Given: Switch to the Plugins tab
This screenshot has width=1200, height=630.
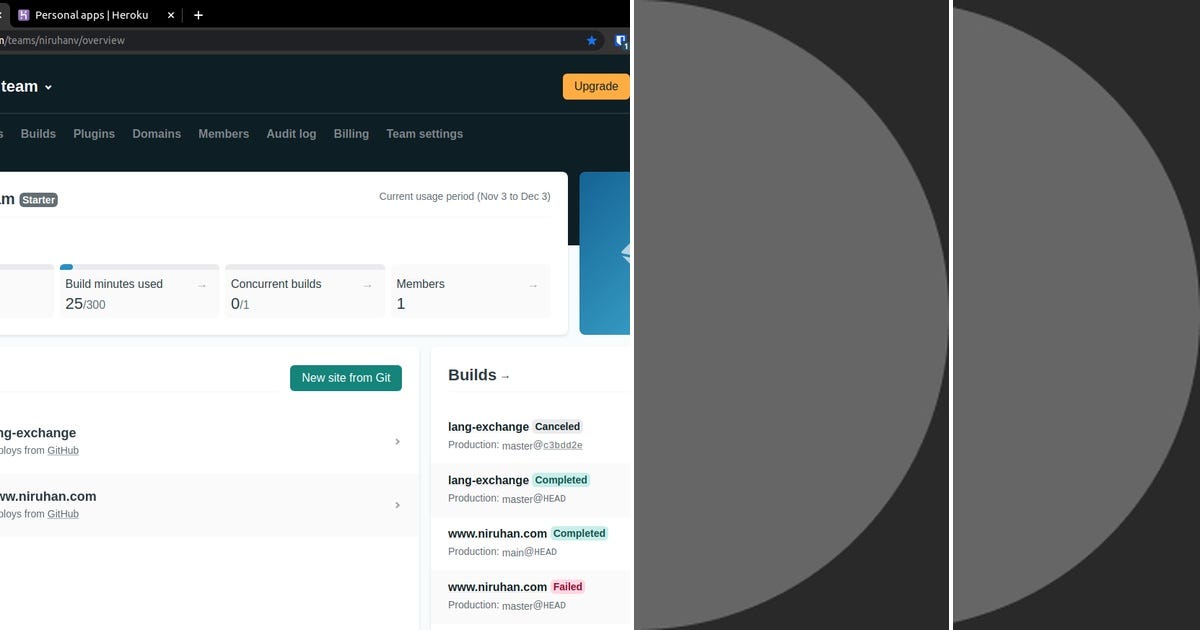Looking at the screenshot, I should pyautogui.click(x=94, y=133).
